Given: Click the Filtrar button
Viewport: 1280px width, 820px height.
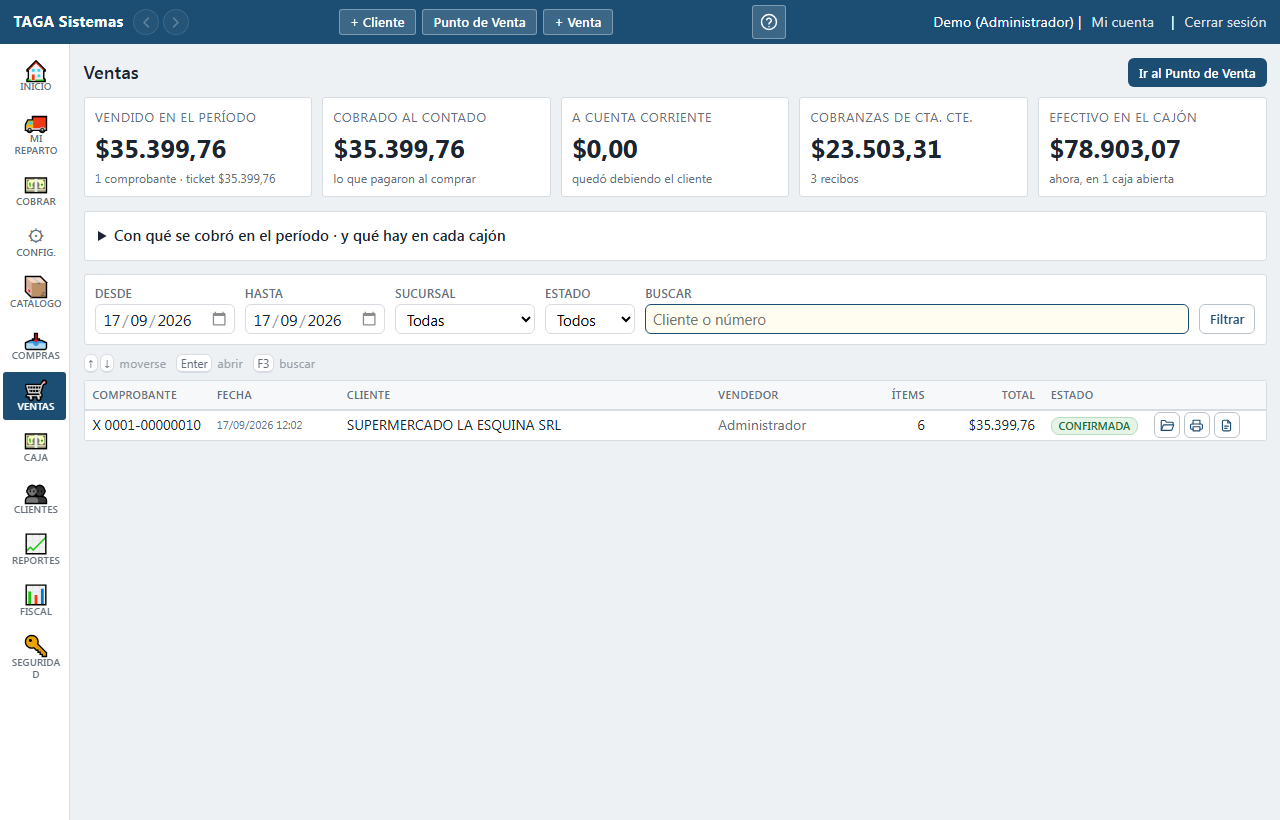Looking at the screenshot, I should click(1227, 319).
